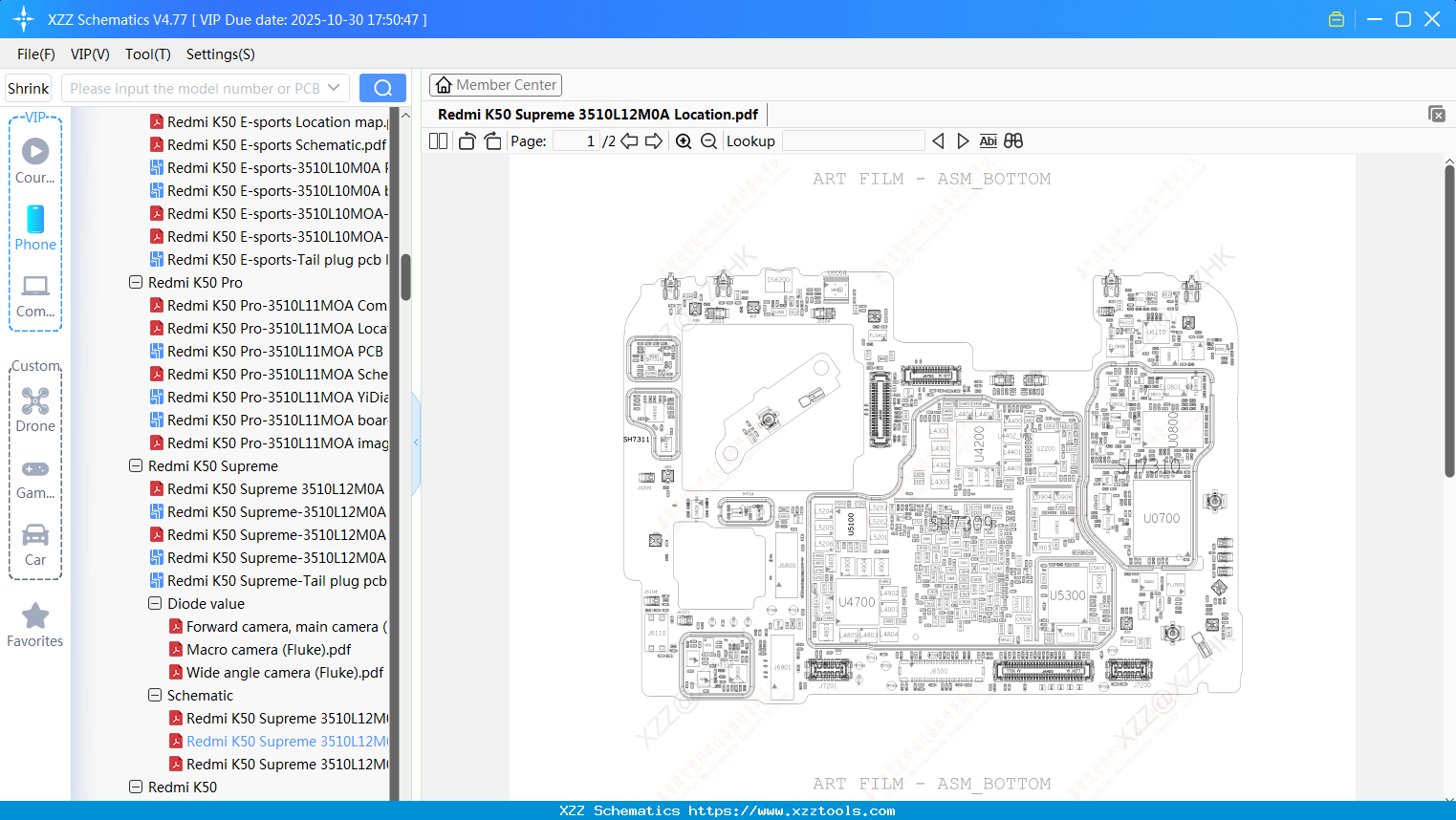Screen dimensions: 1456x820
Task: Click the Shrink button
Action: (x=28, y=87)
